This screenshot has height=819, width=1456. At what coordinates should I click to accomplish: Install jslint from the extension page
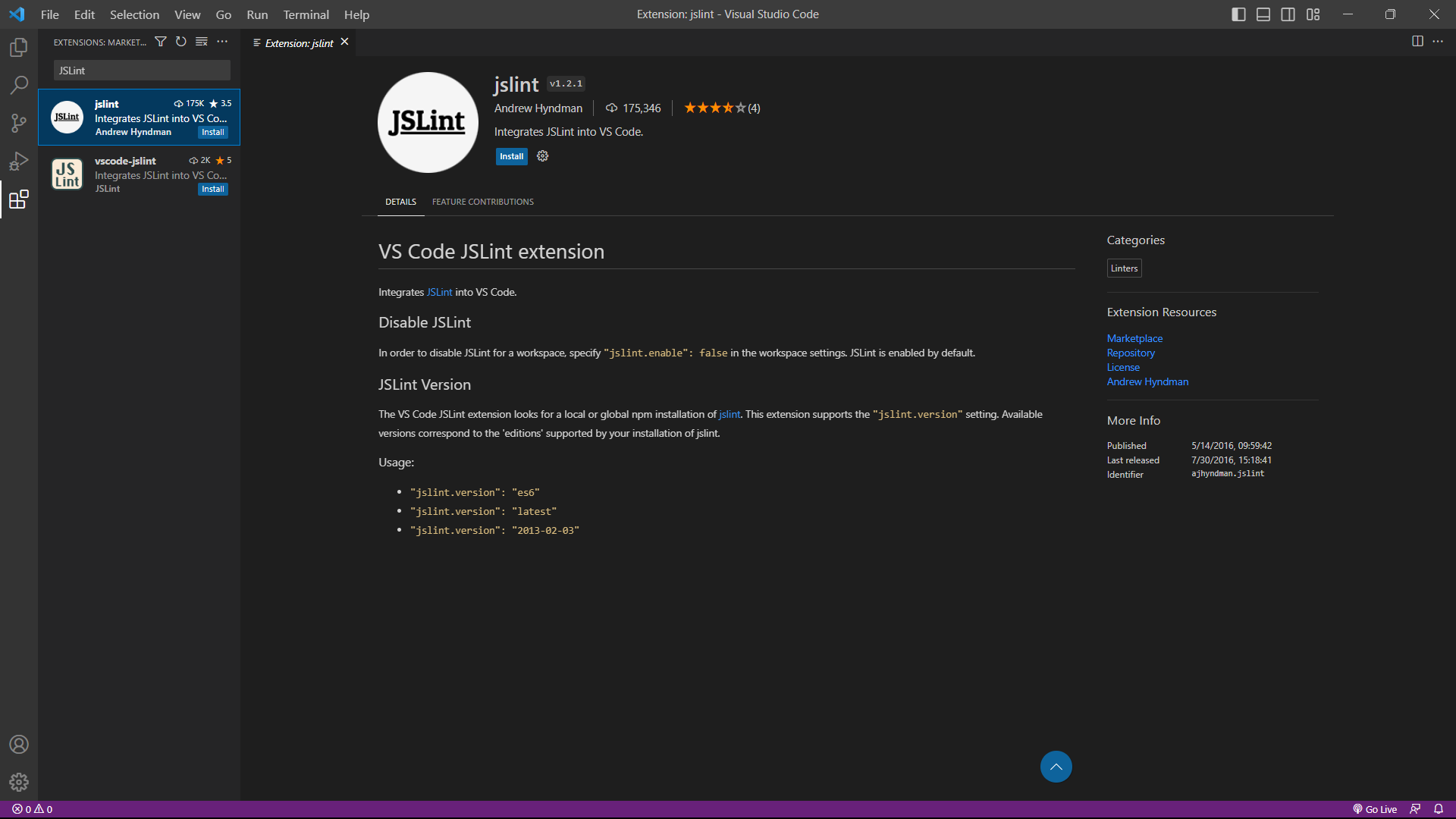511,156
